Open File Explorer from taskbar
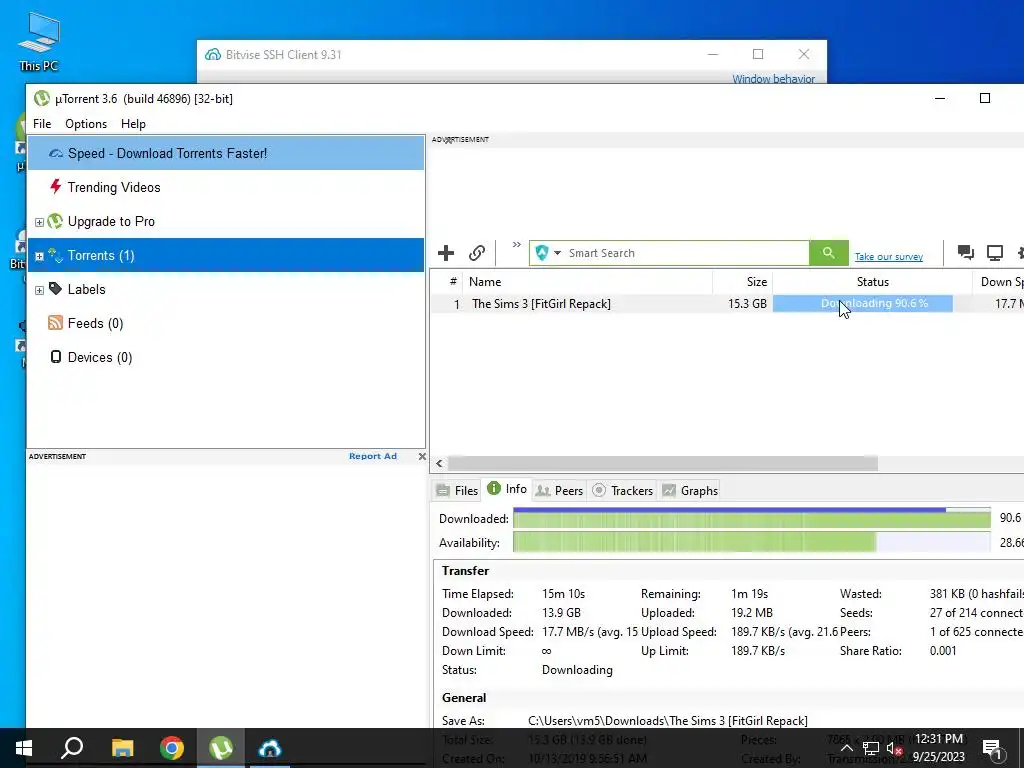The width and height of the screenshot is (1024, 768). click(122, 748)
